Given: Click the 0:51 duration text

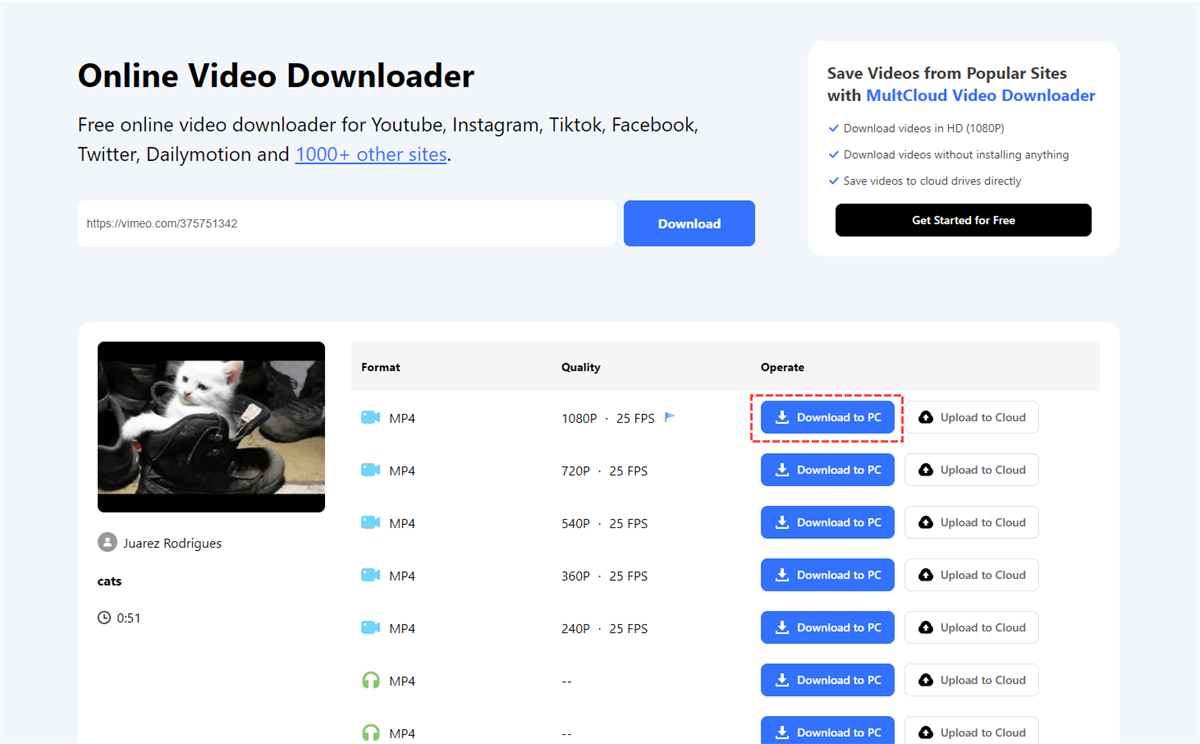Looking at the screenshot, I should (129, 618).
